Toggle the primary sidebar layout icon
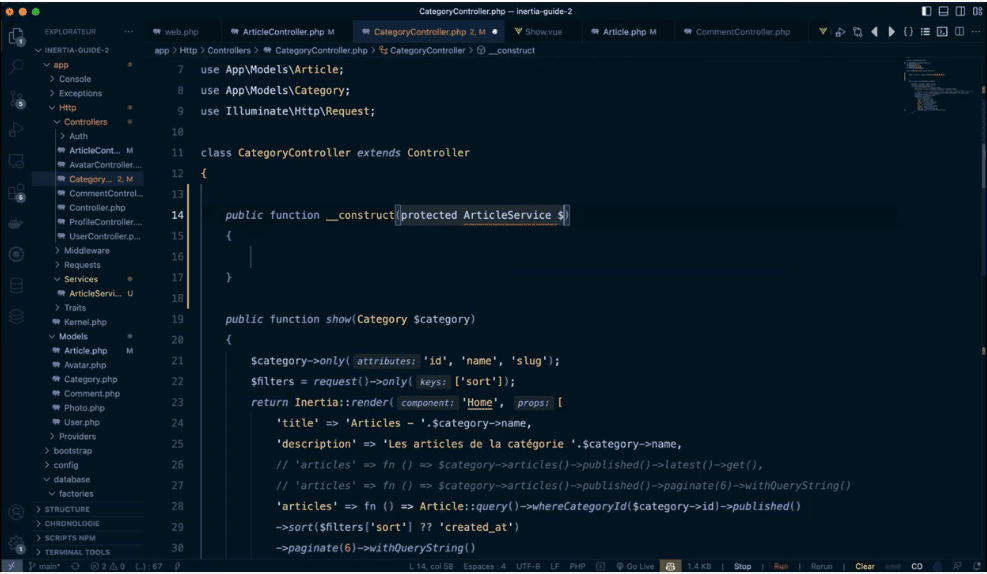 click(927, 11)
